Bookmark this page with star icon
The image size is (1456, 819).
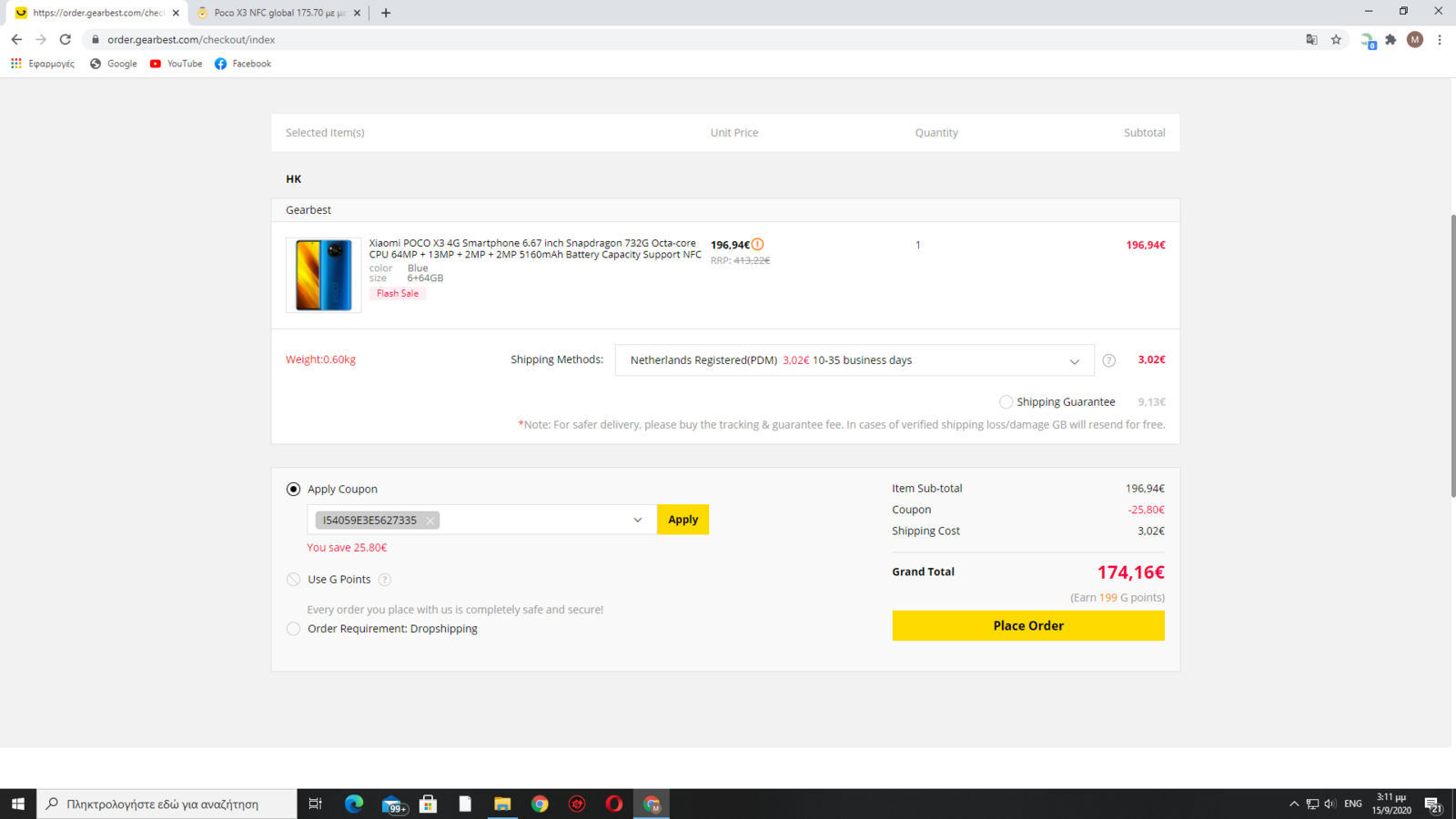(1336, 39)
